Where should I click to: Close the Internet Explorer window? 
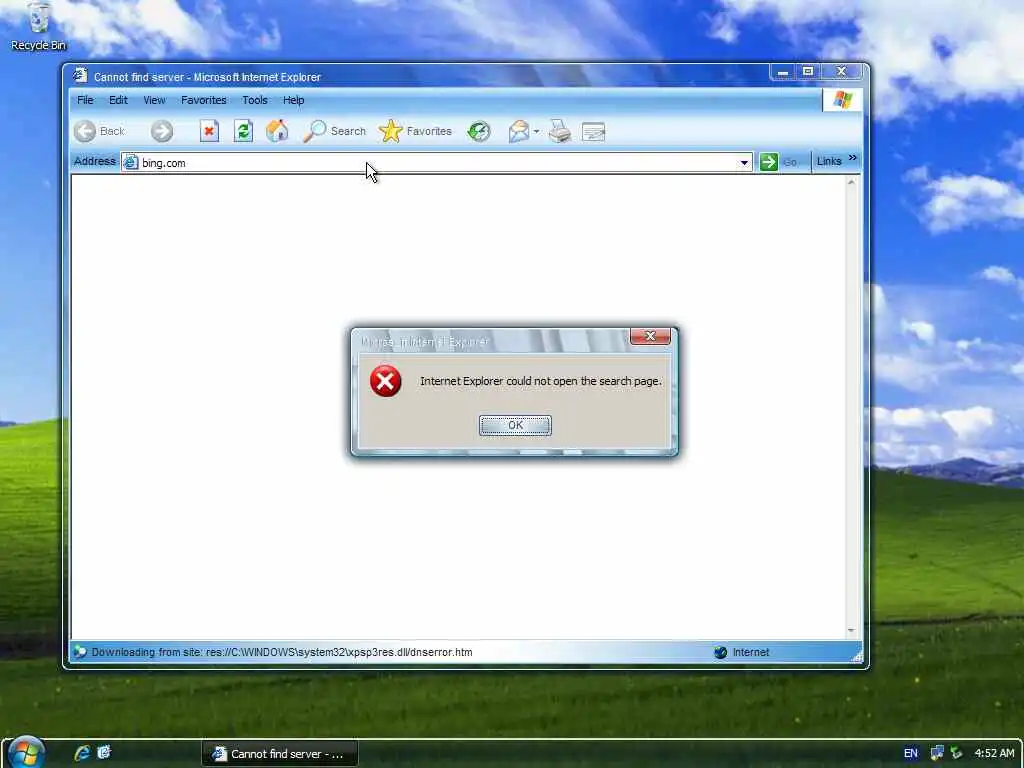[x=842, y=71]
